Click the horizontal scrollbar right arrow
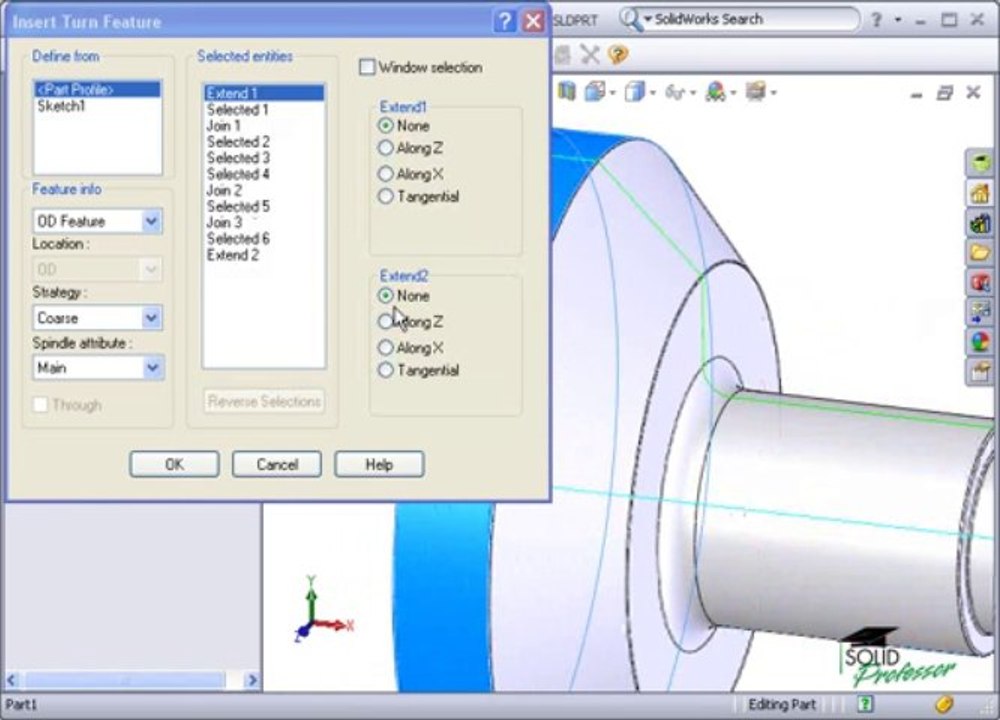Screen dimensions: 1000x720 (x=252, y=680)
